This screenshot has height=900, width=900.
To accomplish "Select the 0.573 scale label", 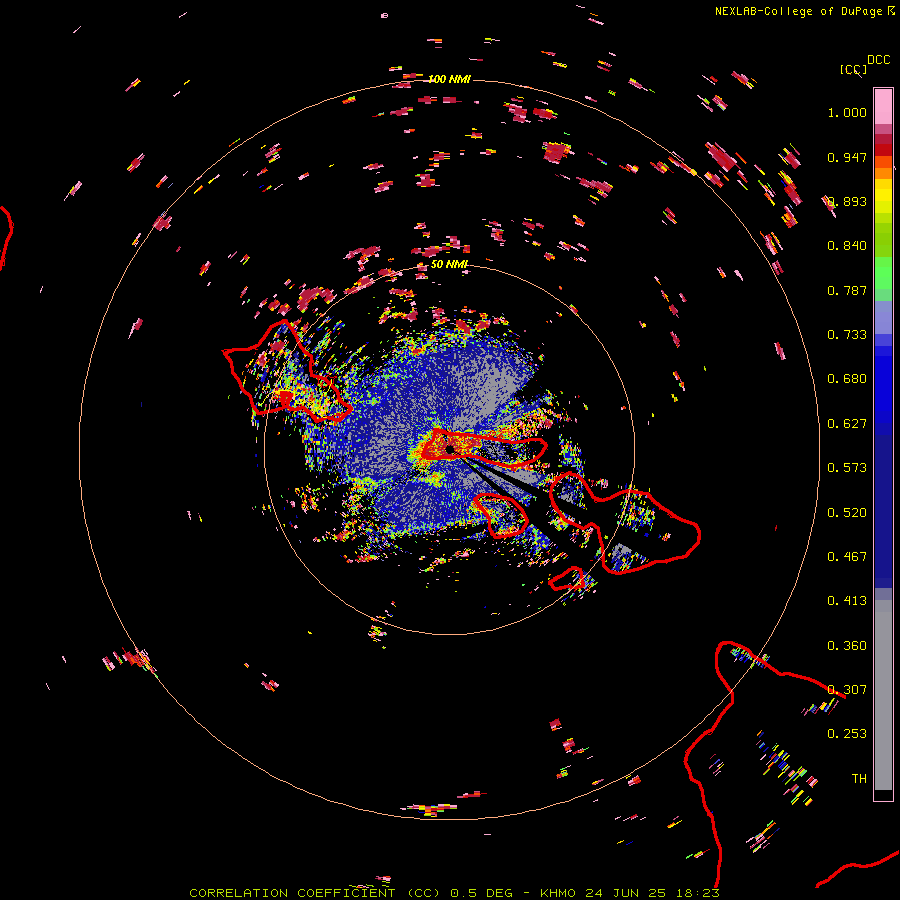I will tap(847, 468).
